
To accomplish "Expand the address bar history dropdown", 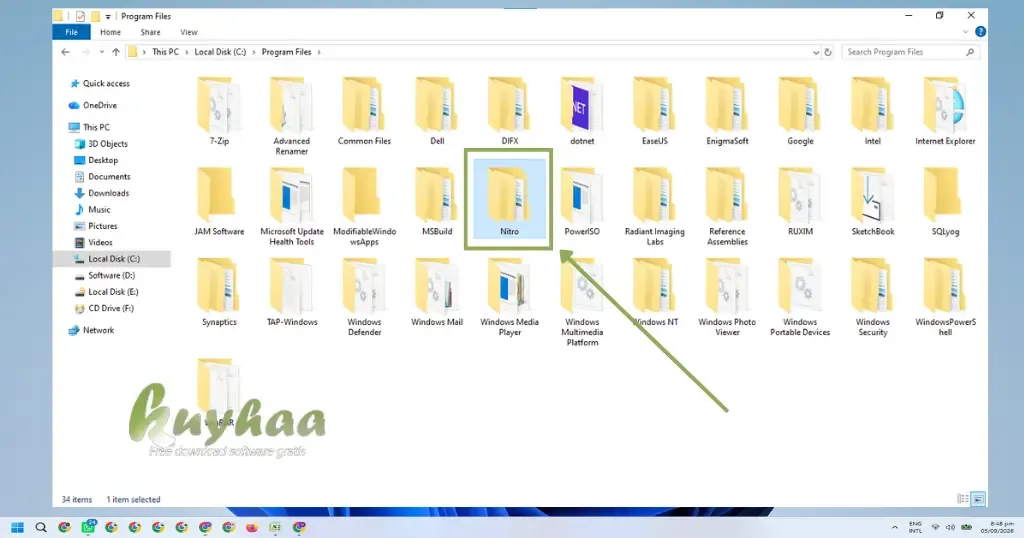I will coord(816,52).
